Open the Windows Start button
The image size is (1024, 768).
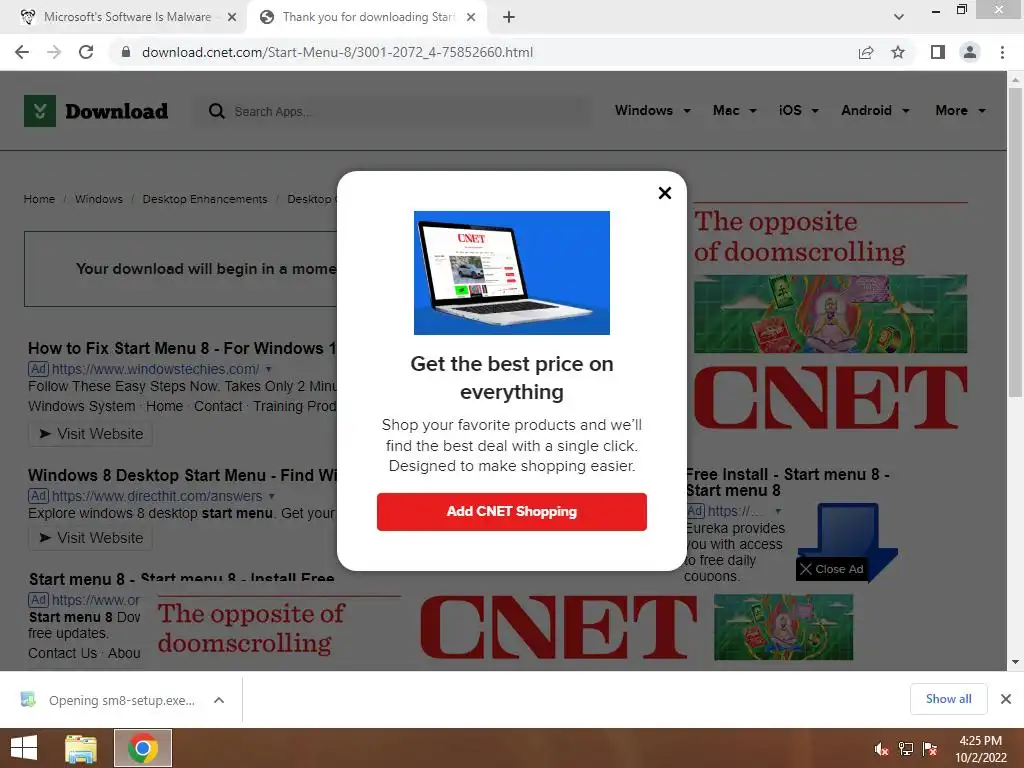tap(24, 748)
